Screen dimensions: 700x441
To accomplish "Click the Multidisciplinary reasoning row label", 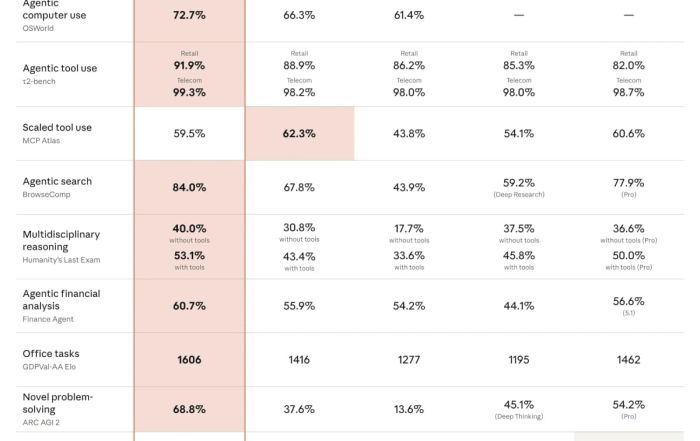I will (61, 240).
